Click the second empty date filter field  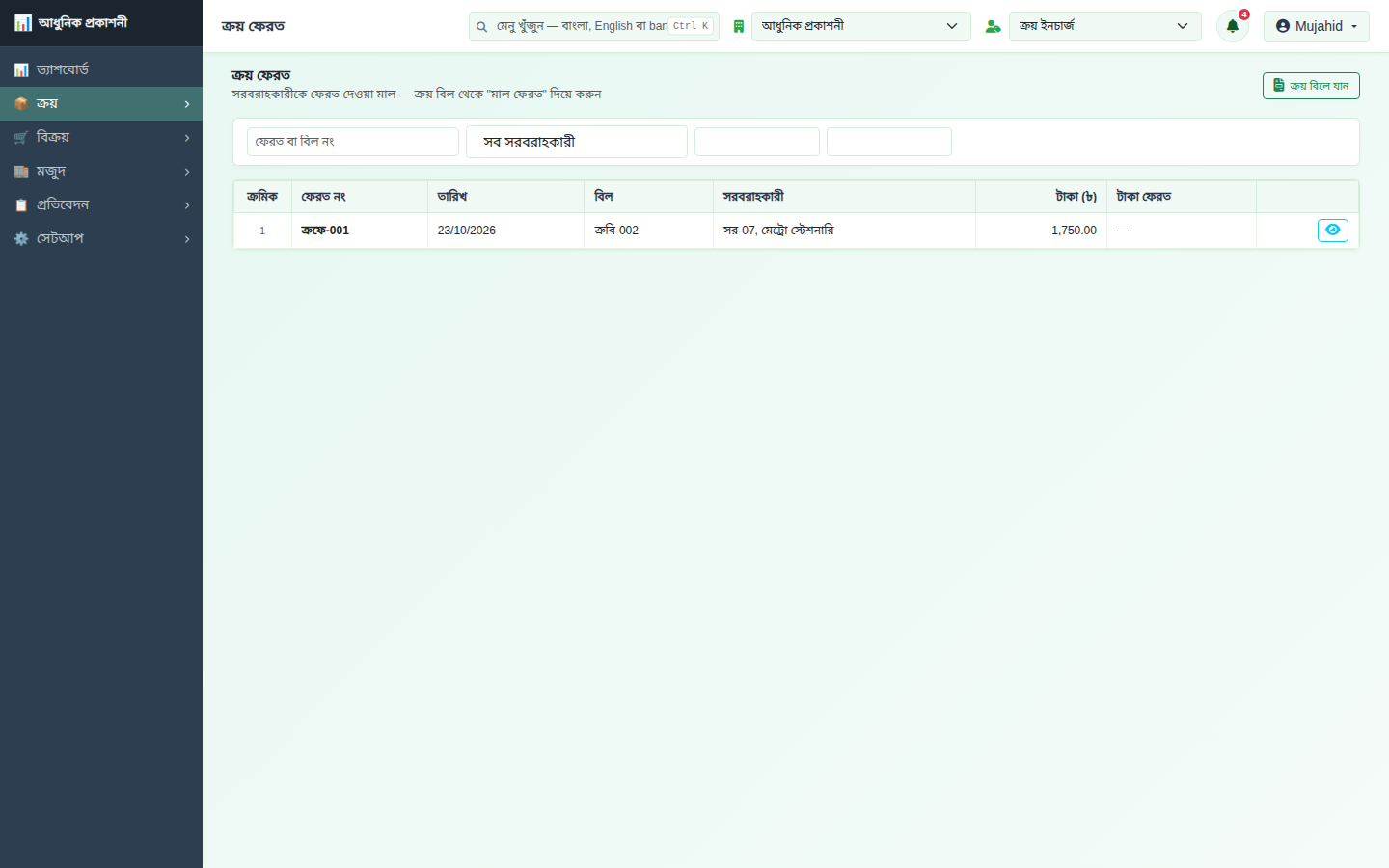tap(889, 142)
